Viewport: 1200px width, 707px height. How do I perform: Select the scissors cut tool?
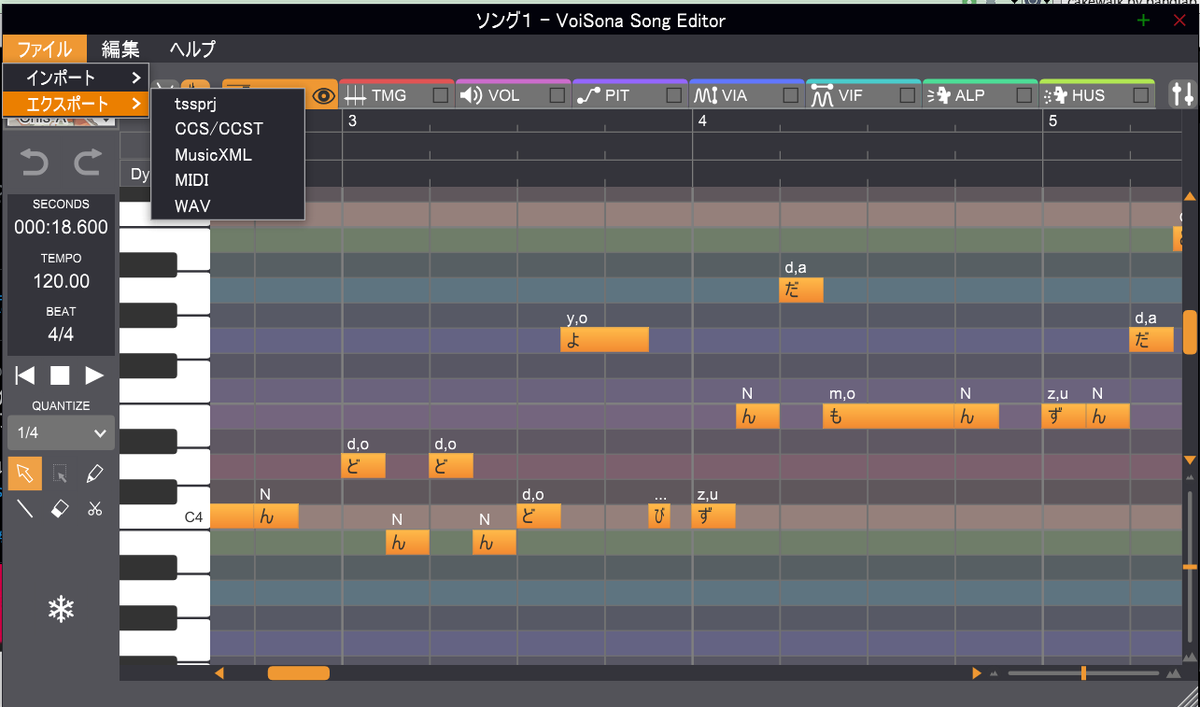(94, 508)
